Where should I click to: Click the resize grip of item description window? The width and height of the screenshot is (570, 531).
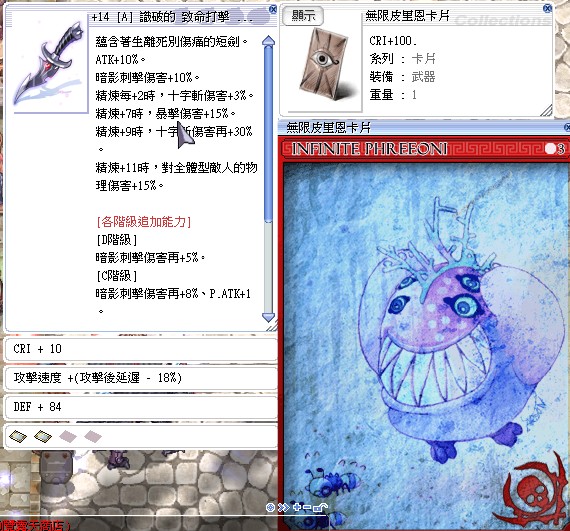[272, 326]
